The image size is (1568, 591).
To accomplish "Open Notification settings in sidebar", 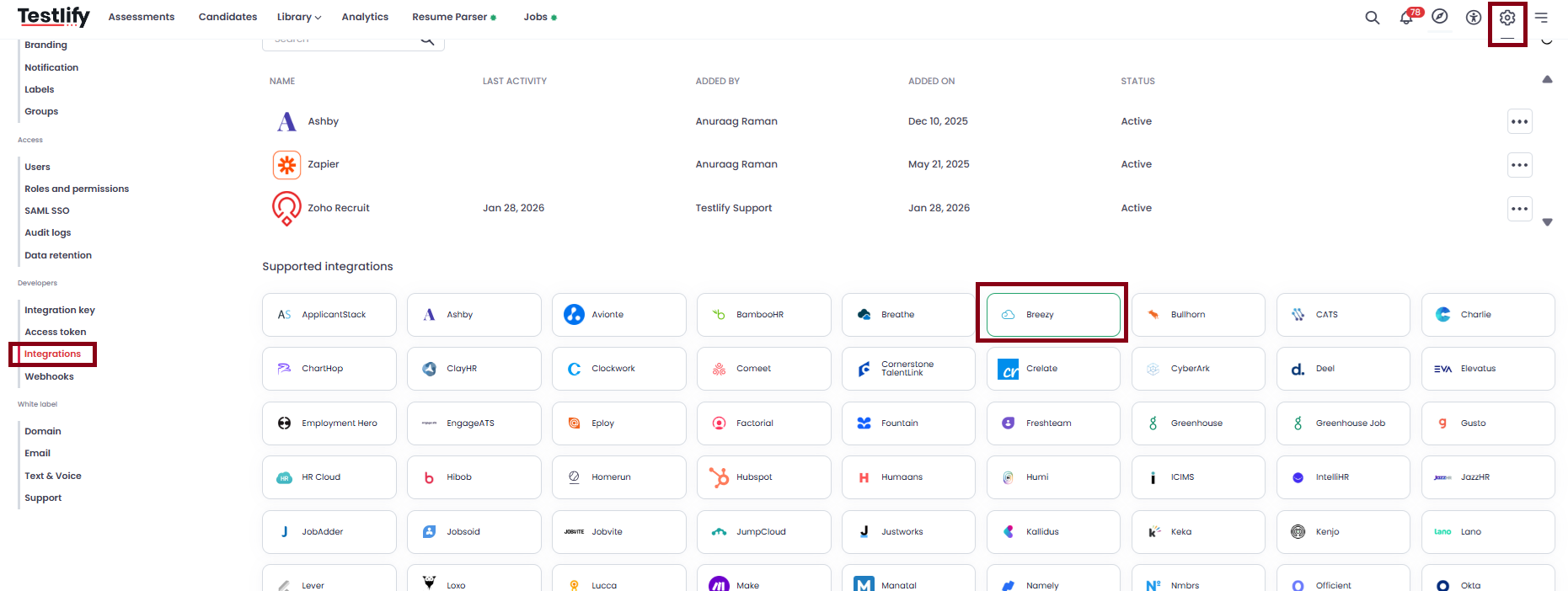I will (51, 67).
